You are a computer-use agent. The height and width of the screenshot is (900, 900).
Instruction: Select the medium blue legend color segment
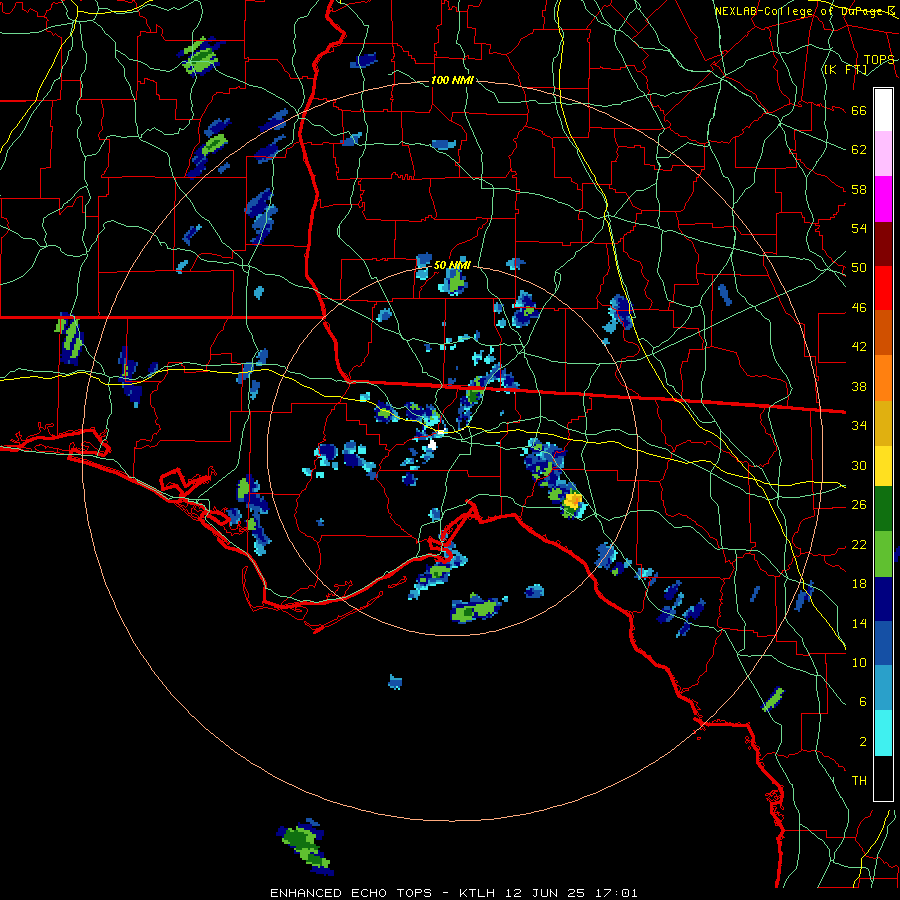(x=883, y=643)
